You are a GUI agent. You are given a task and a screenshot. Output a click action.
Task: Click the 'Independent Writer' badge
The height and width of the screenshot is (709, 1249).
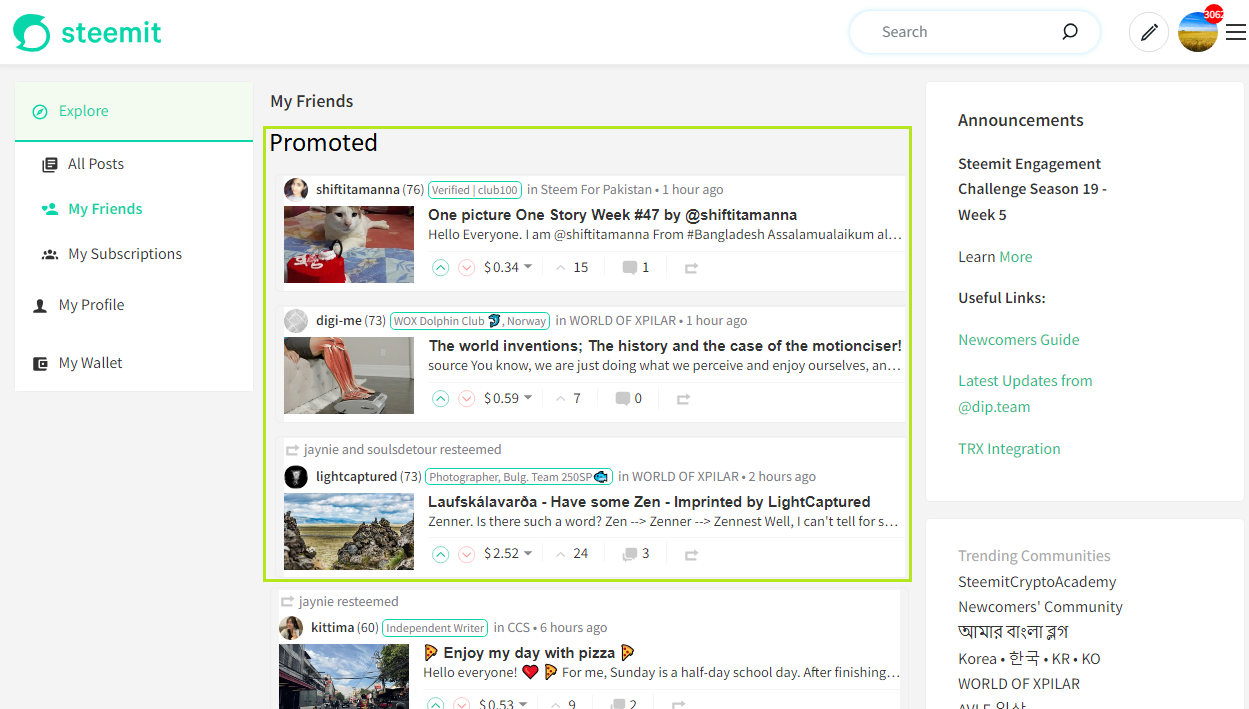435,628
